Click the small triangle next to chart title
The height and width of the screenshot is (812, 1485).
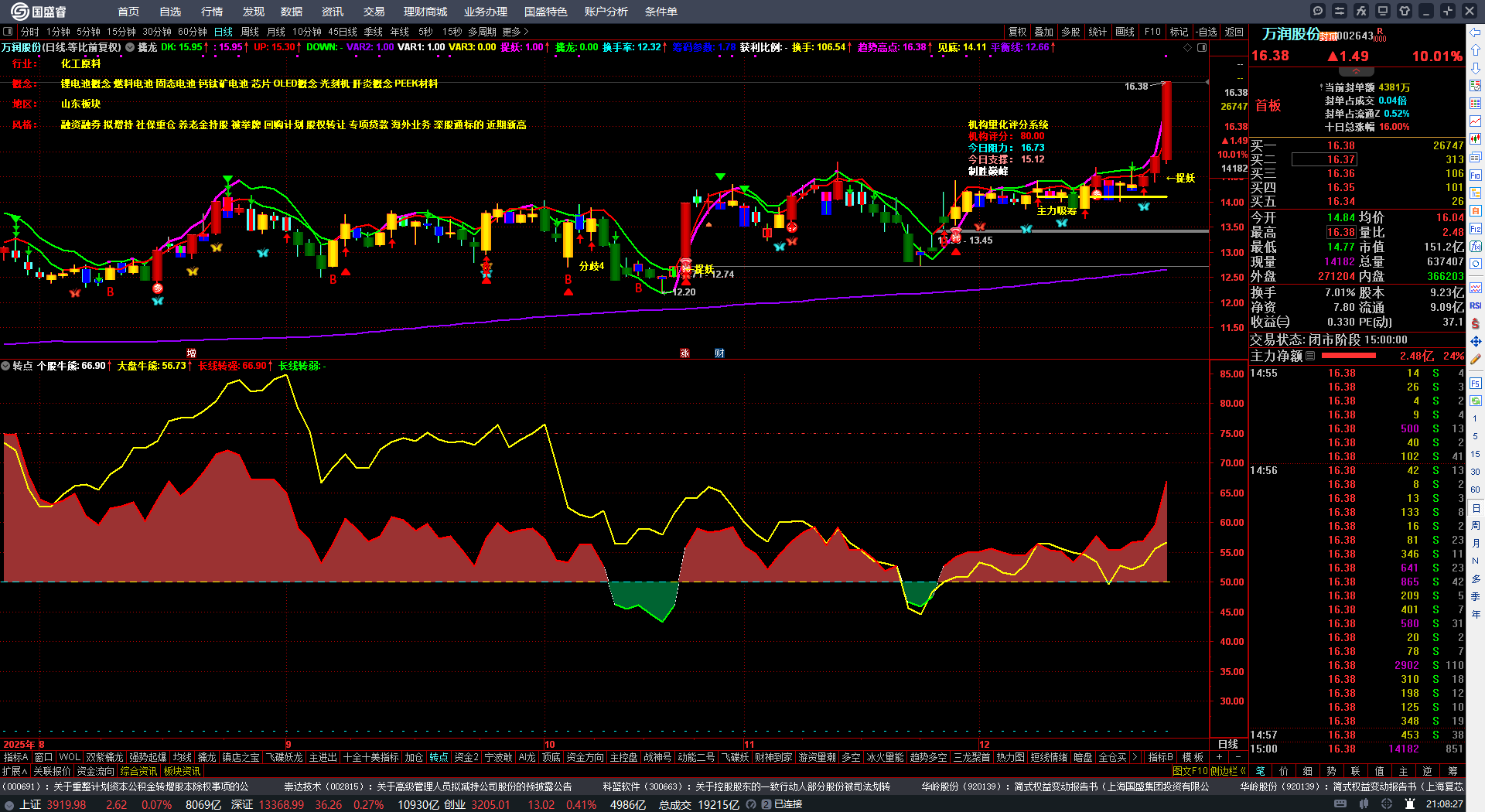130,47
